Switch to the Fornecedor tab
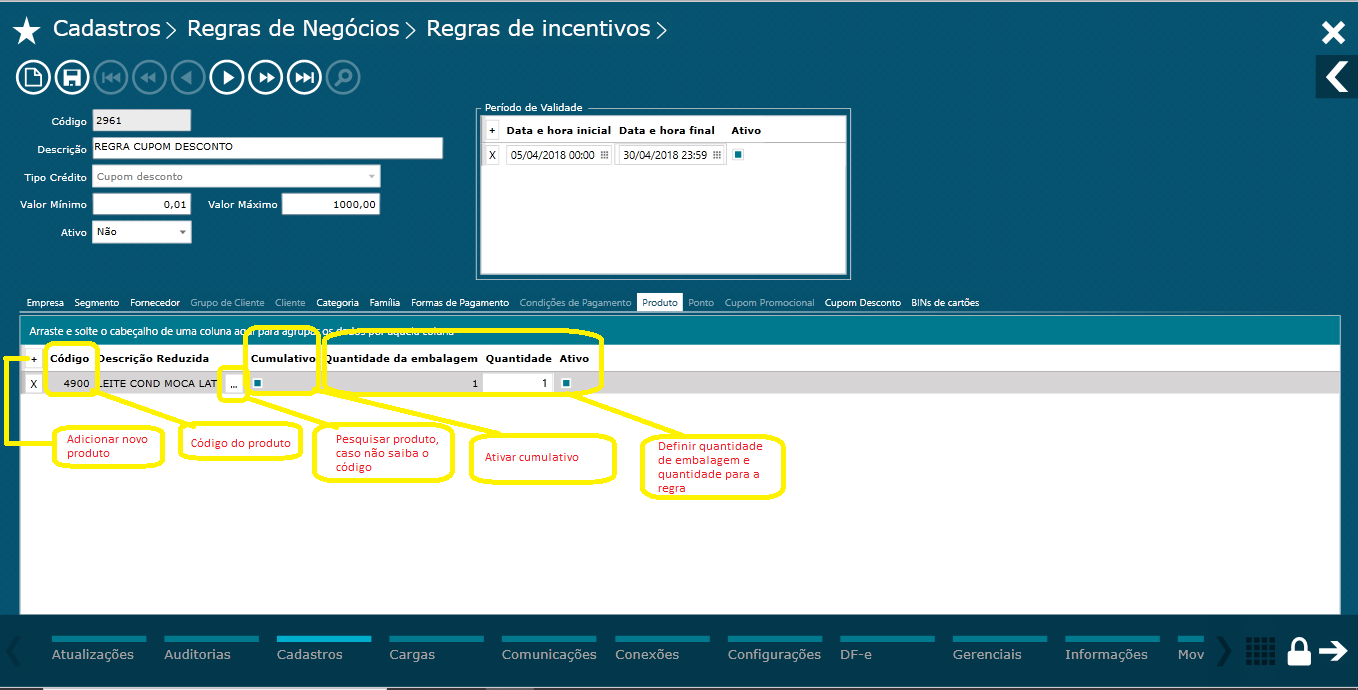The height and width of the screenshot is (690, 1358). coord(155,302)
